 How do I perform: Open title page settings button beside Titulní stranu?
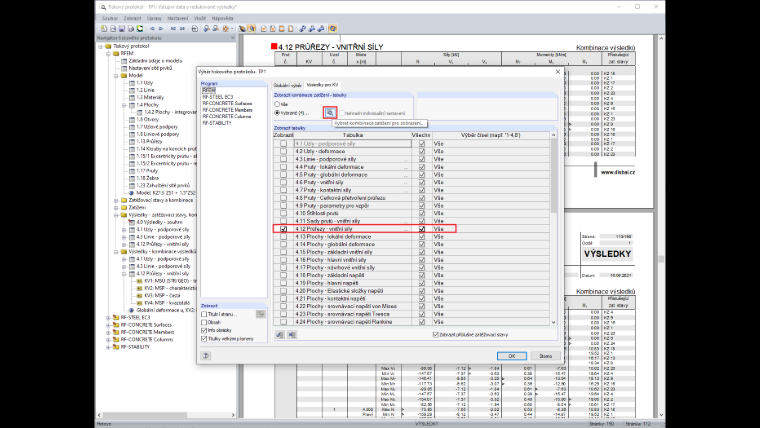(x=261, y=314)
